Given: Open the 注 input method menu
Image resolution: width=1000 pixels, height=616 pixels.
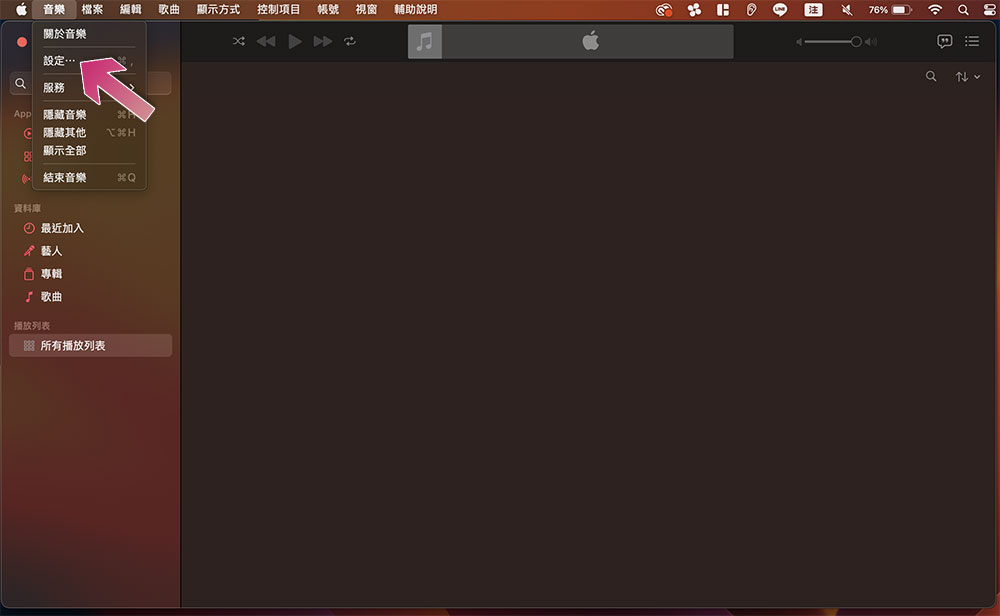Looking at the screenshot, I should tap(813, 10).
